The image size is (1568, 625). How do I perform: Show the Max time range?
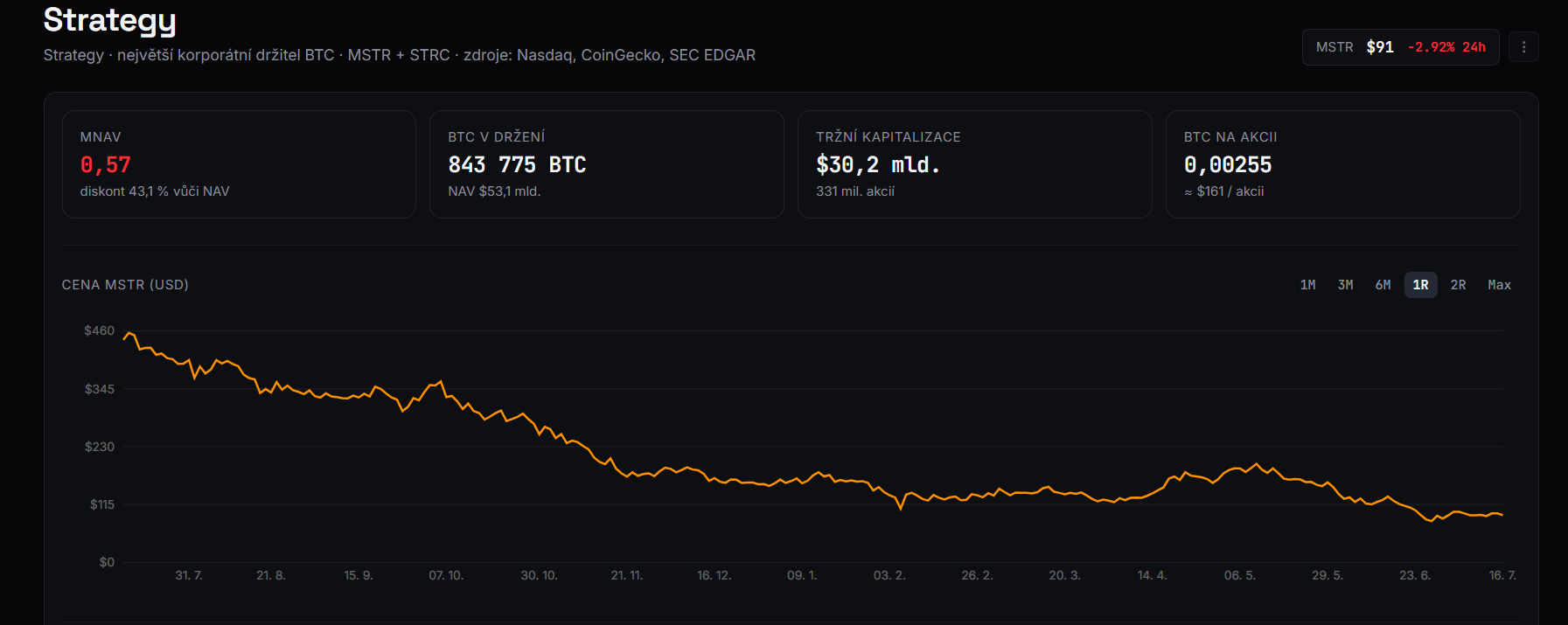pyautogui.click(x=1499, y=285)
